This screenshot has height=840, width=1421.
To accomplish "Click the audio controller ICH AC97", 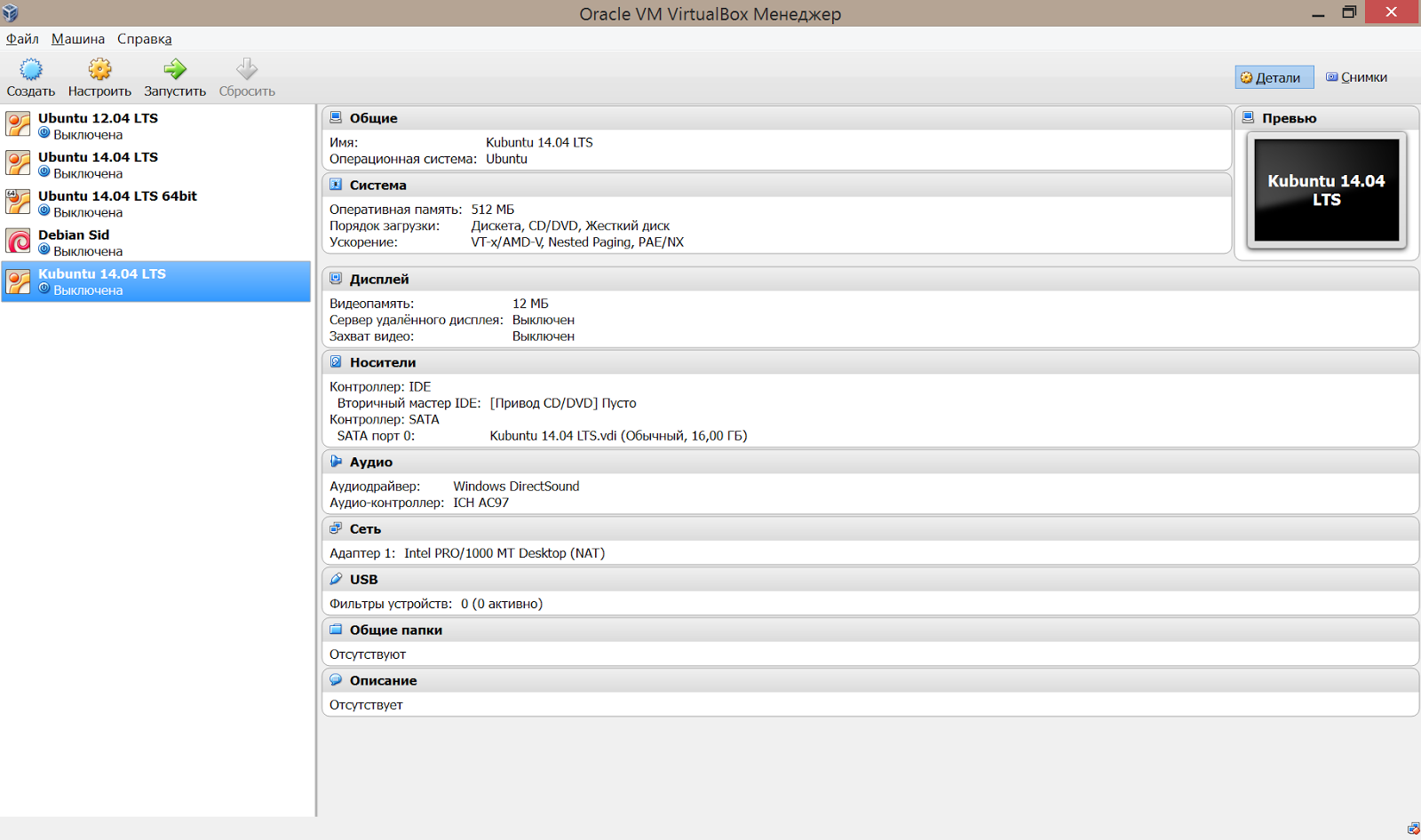I will click(481, 503).
